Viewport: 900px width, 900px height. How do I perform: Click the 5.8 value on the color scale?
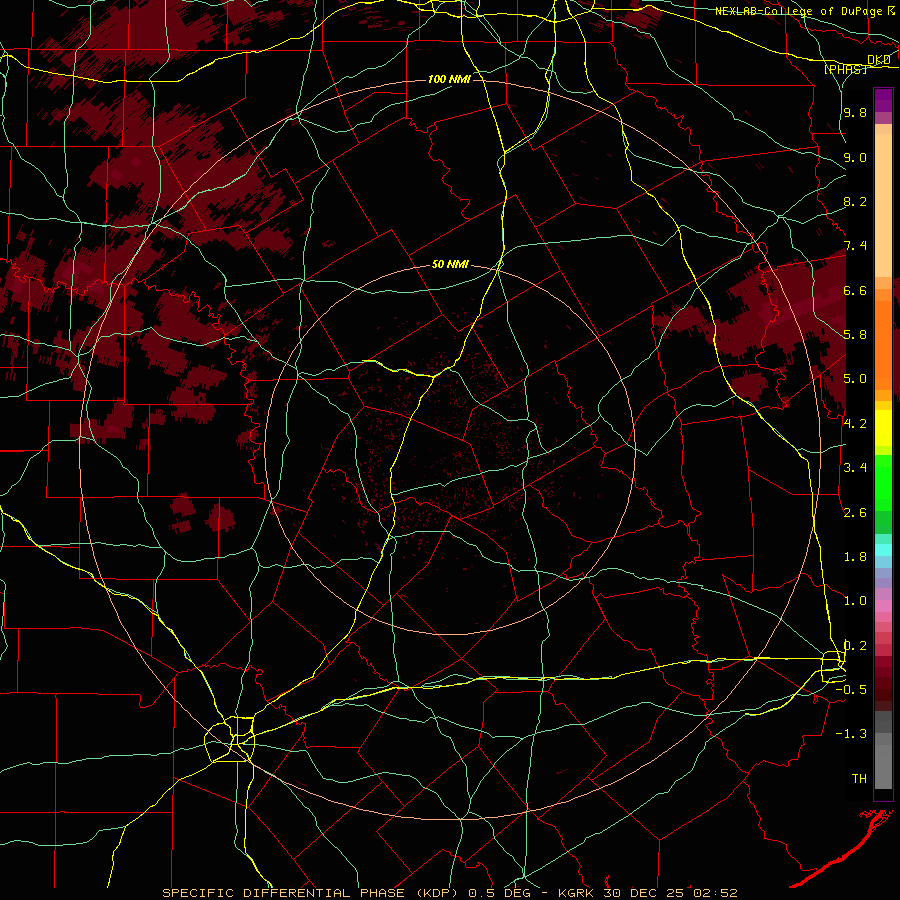855,335
